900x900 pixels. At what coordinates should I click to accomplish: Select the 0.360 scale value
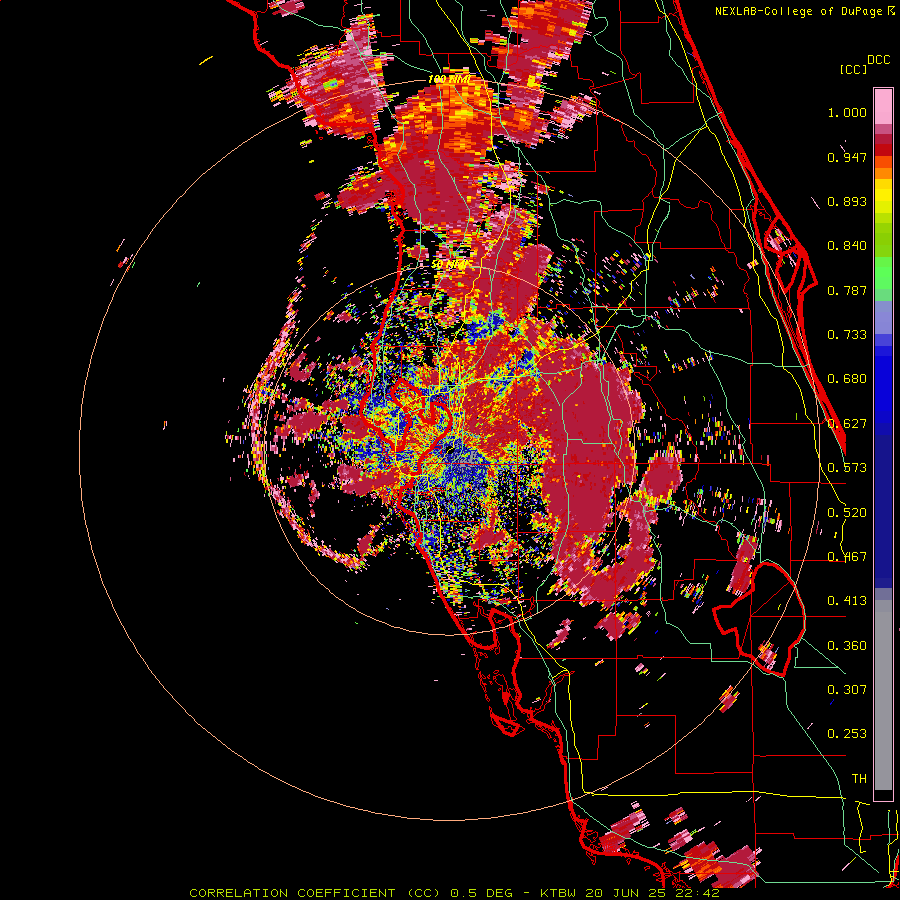point(847,646)
